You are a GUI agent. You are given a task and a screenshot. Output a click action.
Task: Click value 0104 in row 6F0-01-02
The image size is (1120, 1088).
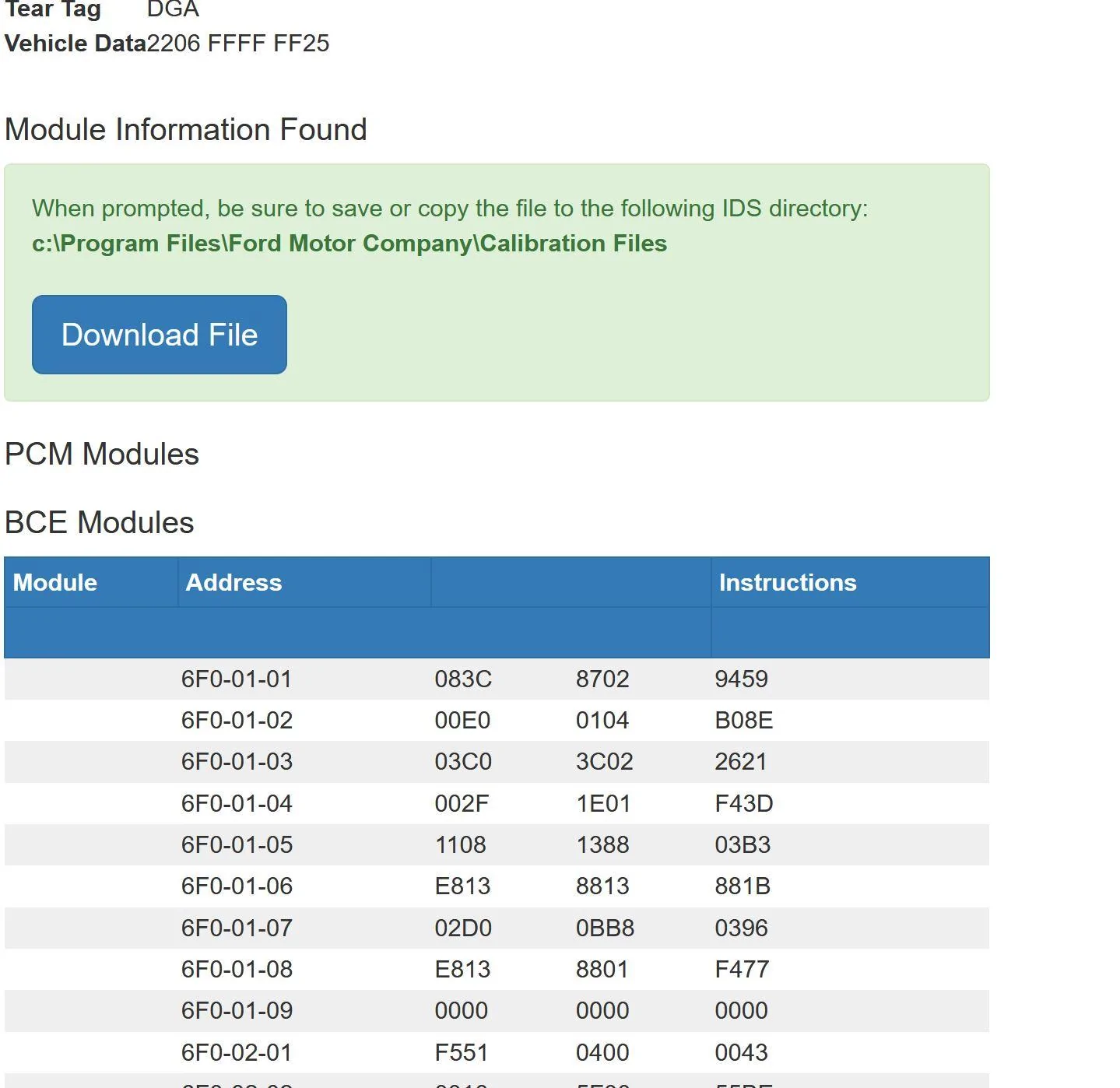click(x=602, y=720)
